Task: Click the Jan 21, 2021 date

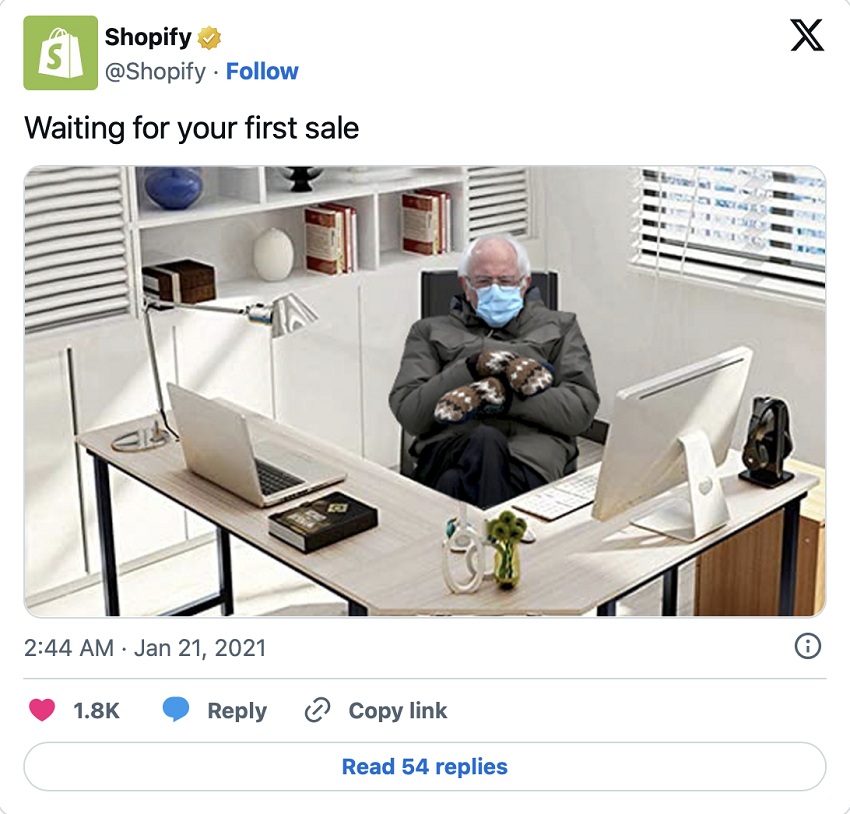Action: pyautogui.click(x=200, y=648)
